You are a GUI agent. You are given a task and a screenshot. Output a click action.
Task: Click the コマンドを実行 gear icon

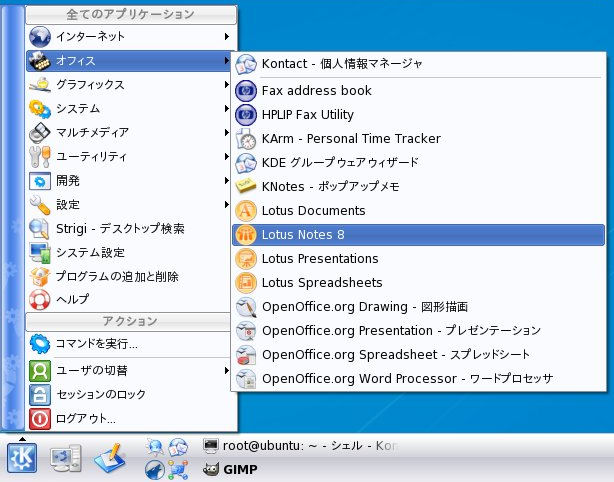(x=40, y=344)
